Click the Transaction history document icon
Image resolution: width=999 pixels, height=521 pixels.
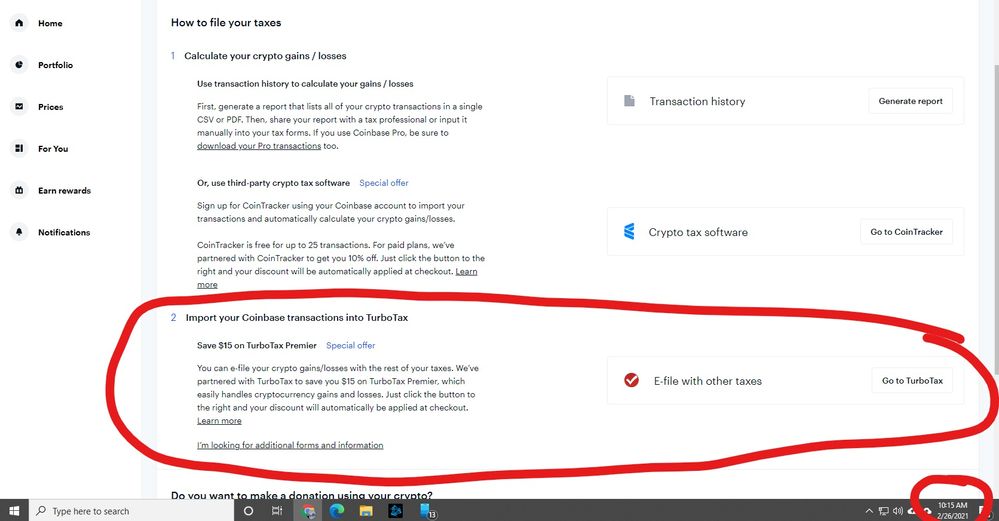629,101
